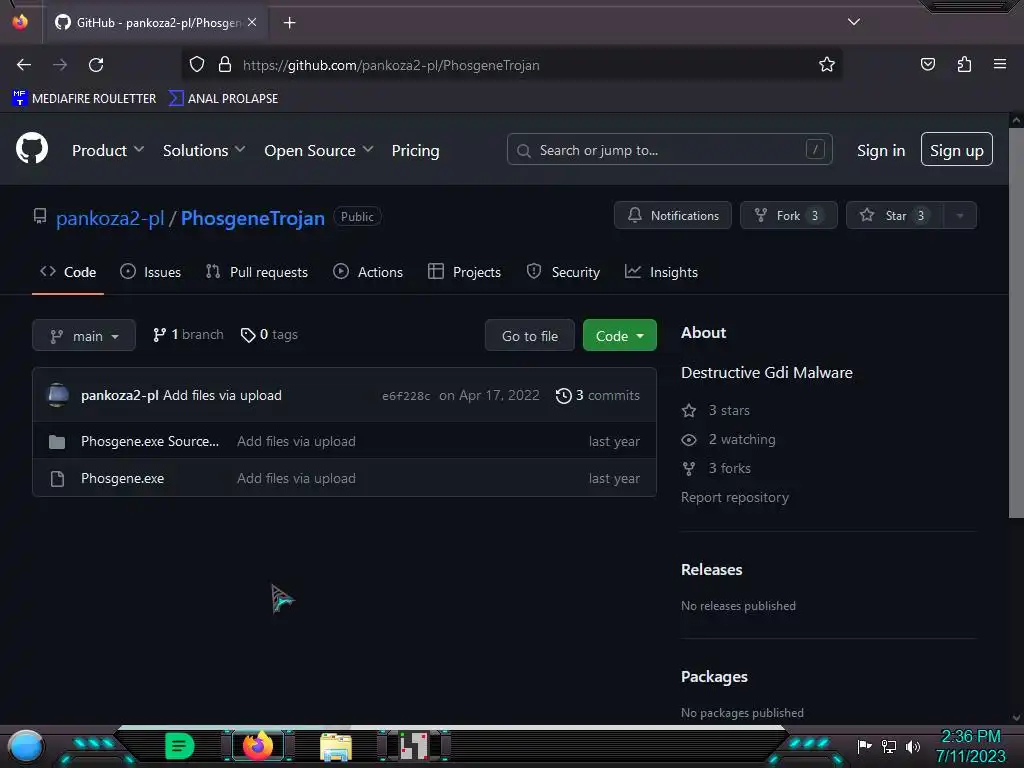
Task: View the 3 forks link in About
Action: pyautogui.click(x=716, y=468)
